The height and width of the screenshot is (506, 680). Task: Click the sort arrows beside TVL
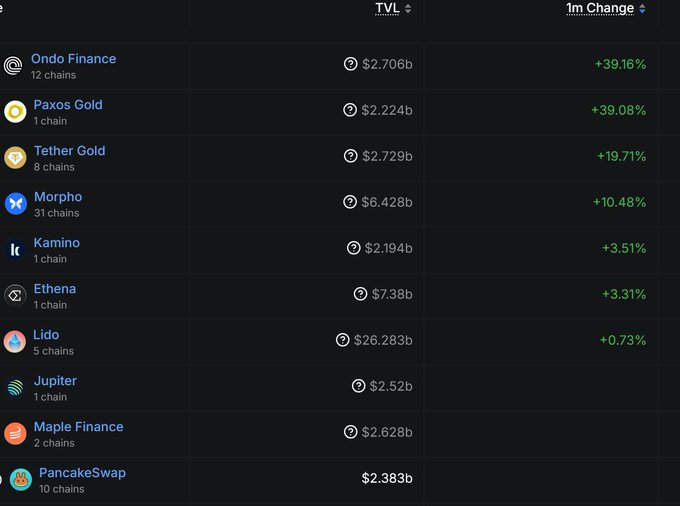point(408,9)
